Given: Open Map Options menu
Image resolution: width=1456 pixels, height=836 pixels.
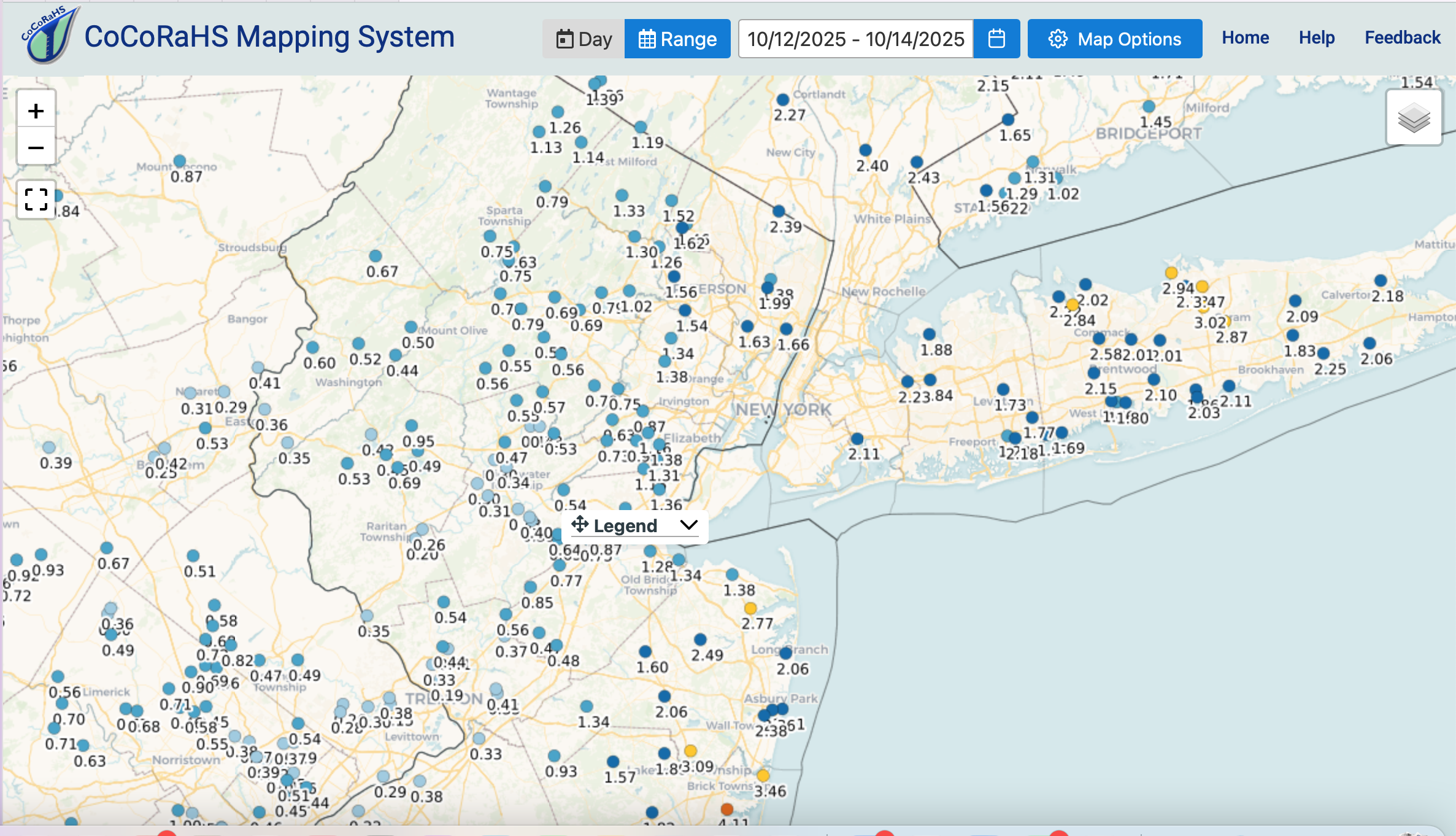Looking at the screenshot, I should point(1114,39).
